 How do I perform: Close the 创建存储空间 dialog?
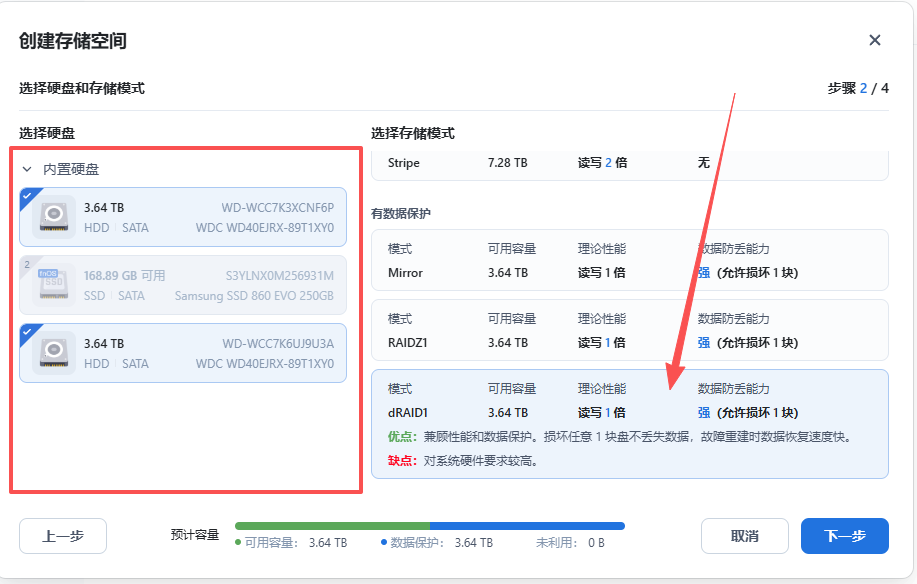click(874, 40)
